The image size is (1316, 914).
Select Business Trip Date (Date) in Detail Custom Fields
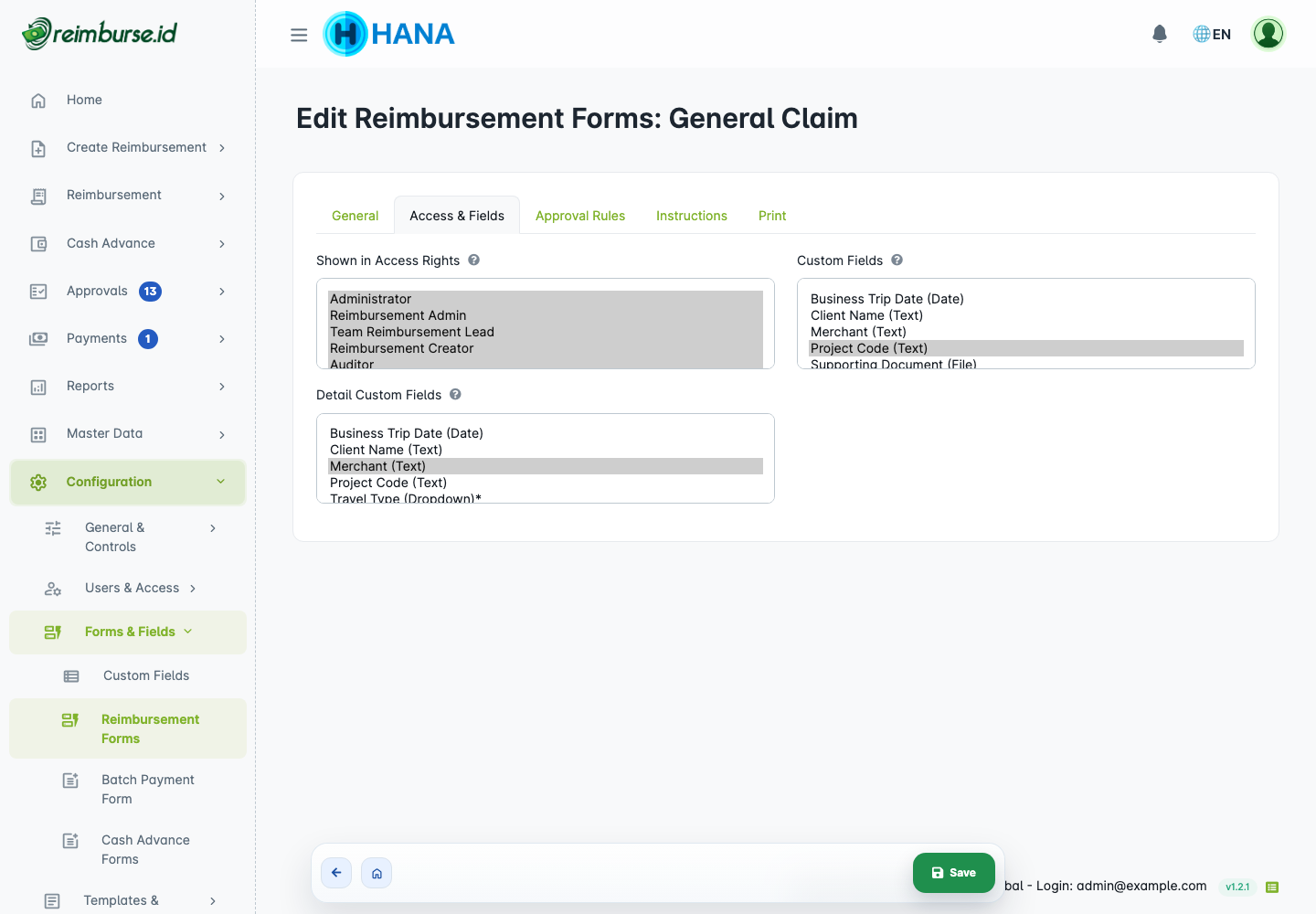(546, 433)
